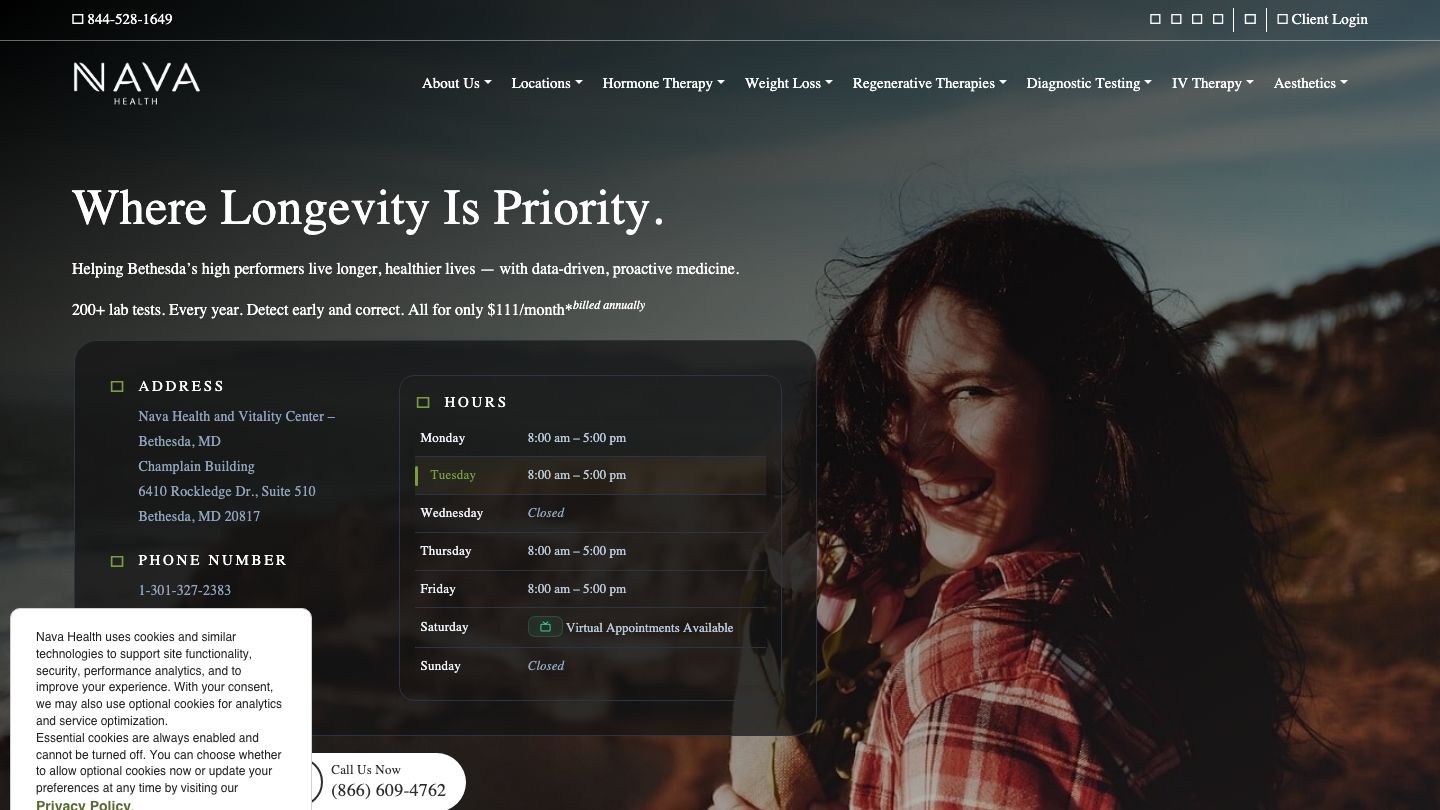
Task: Open the Aesthetics menu
Action: tap(1310, 83)
